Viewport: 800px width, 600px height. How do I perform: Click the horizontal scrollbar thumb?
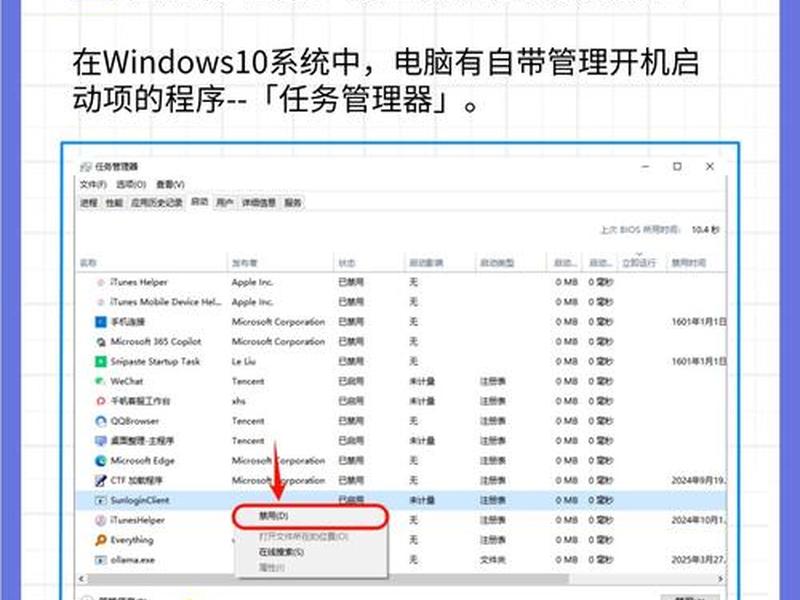point(328,579)
